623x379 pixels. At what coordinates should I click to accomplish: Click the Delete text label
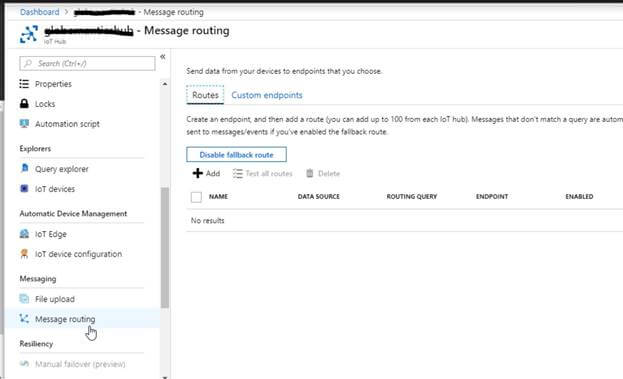tap(329, 173)
